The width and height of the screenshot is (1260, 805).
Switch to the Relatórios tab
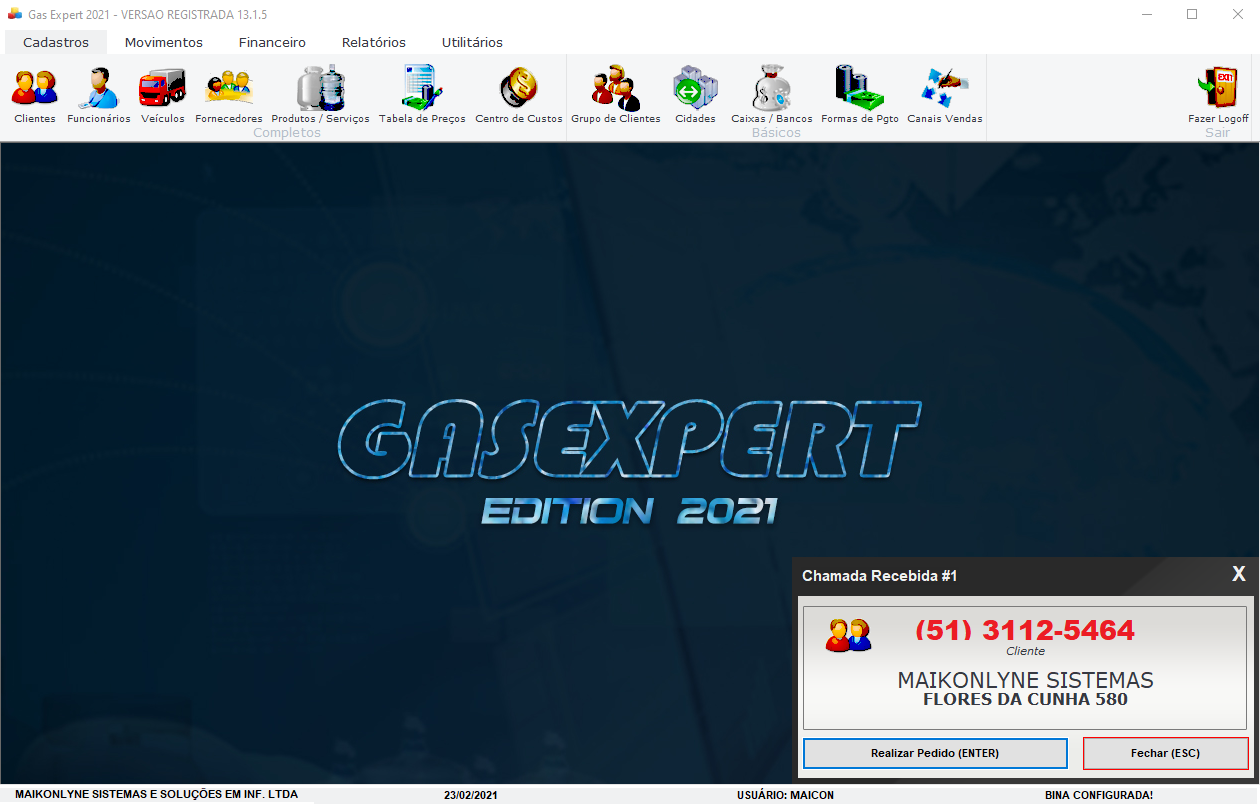(x=374, y=42)
